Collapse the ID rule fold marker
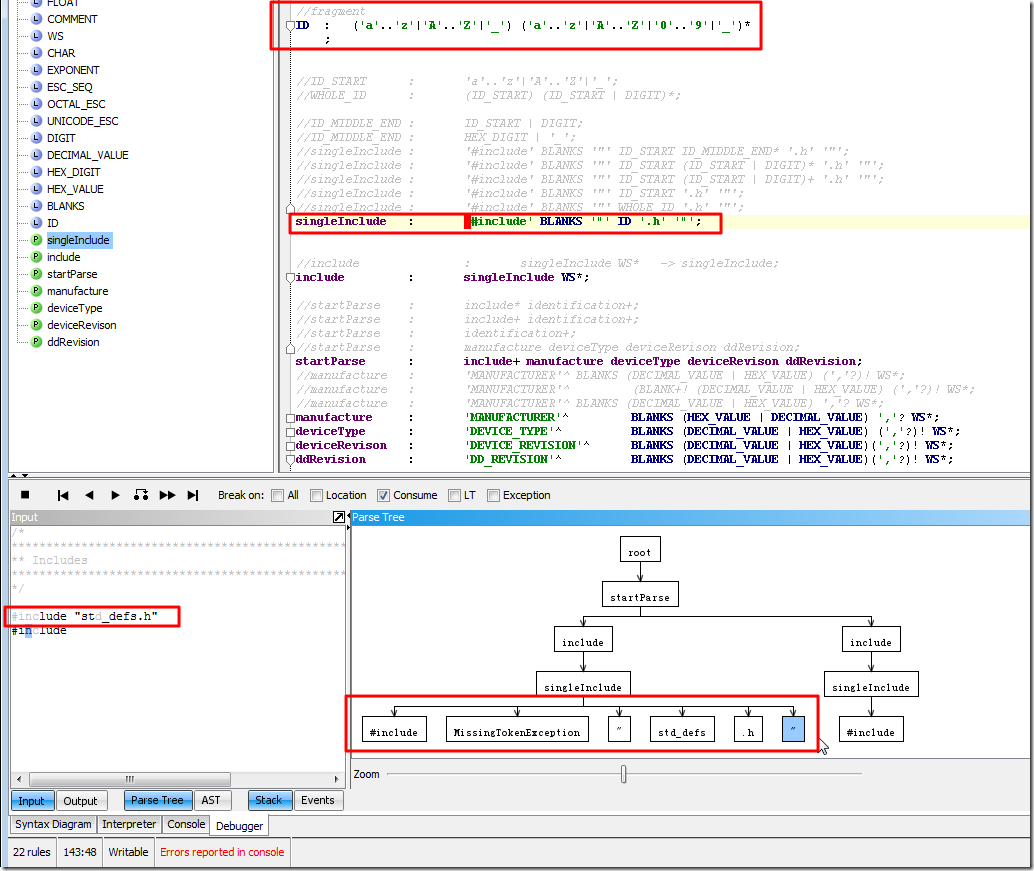This screenshot has height=871, width=1034. [x=290, y=26]
